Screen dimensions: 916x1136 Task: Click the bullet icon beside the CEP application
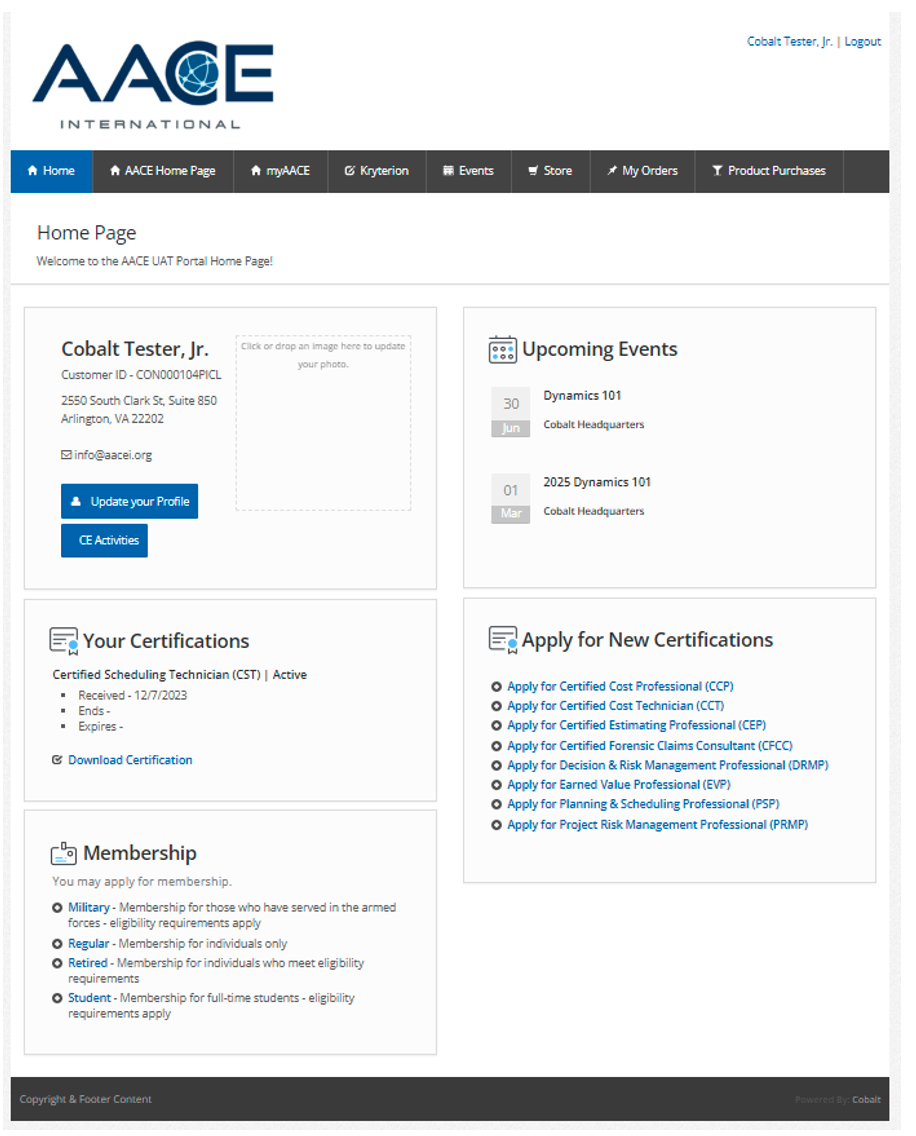496,726
